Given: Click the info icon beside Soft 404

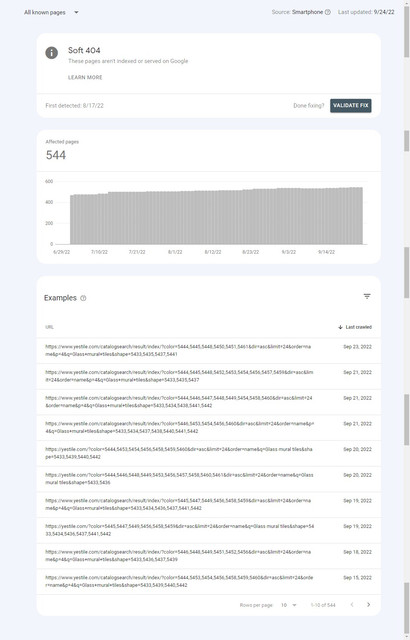Looking at the screenshot, I should 51,53.
